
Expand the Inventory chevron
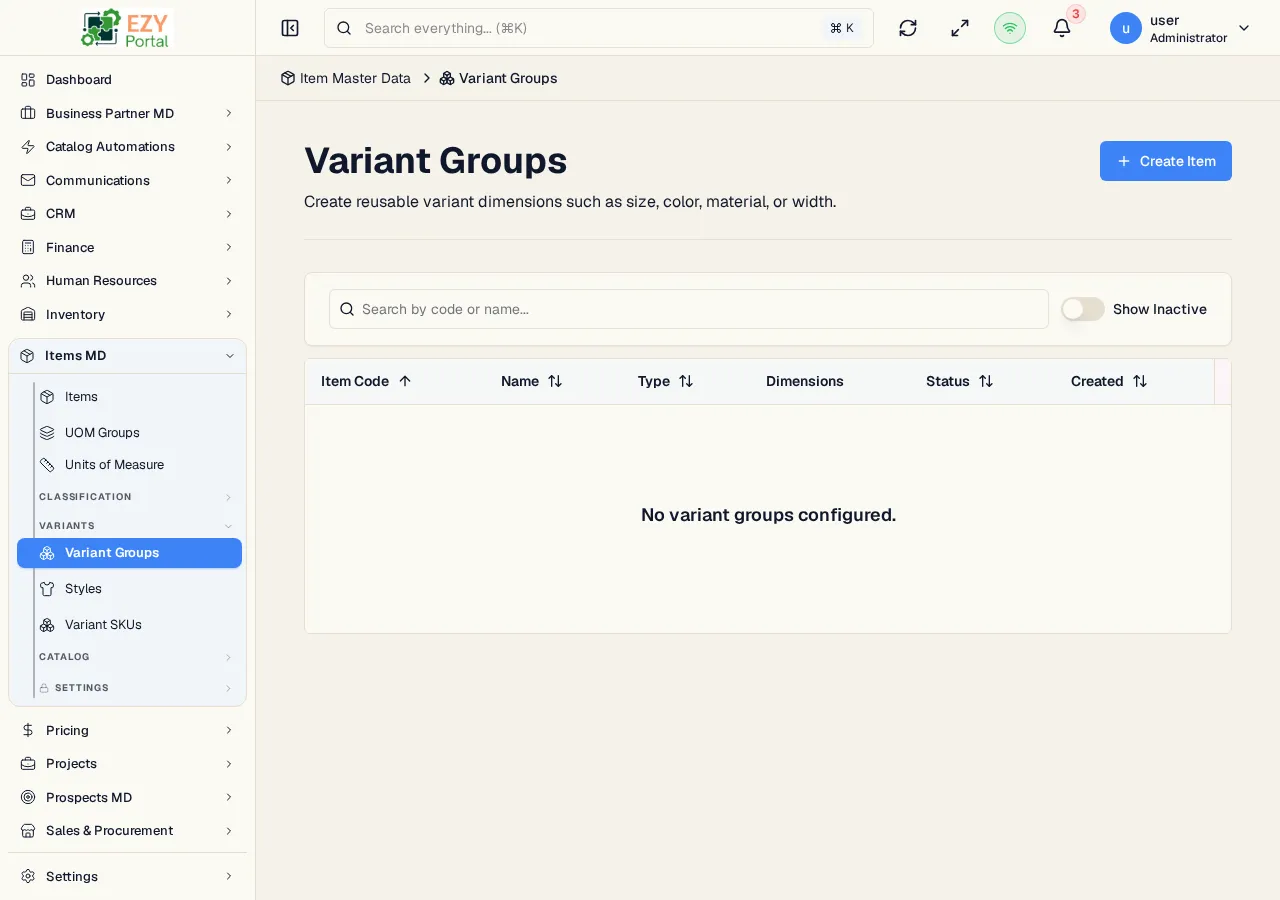pyautogui.click(x=229, y=315)
